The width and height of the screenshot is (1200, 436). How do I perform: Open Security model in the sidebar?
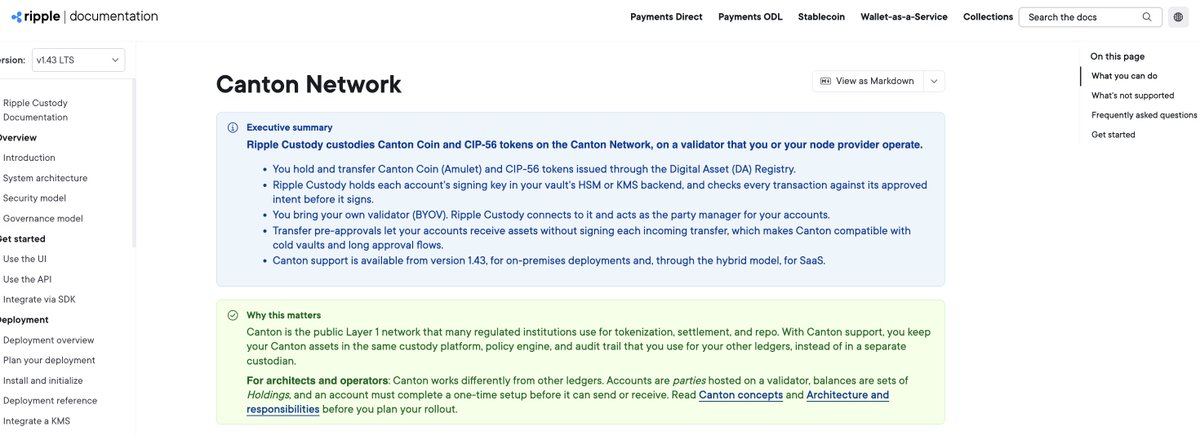click(34, 198)
